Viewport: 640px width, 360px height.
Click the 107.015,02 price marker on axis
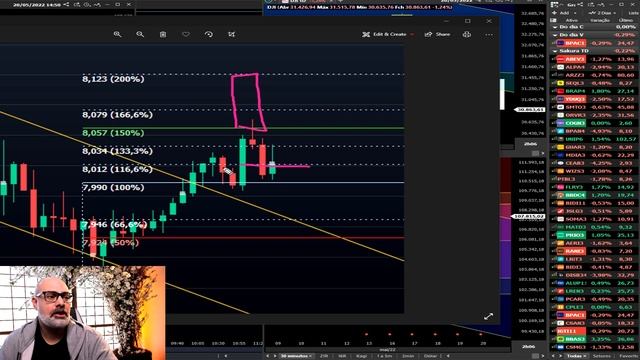click(x=529, y=216)
